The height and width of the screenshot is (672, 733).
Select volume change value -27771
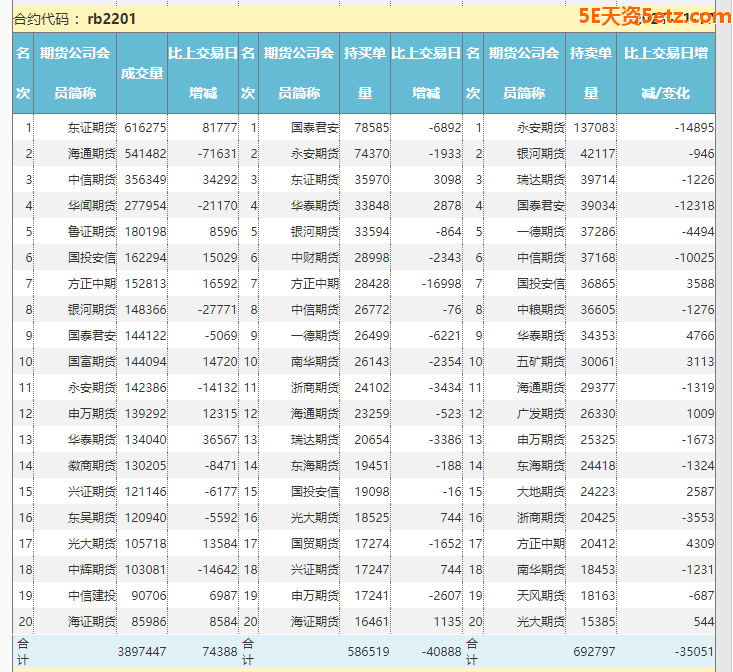[217, 310]
